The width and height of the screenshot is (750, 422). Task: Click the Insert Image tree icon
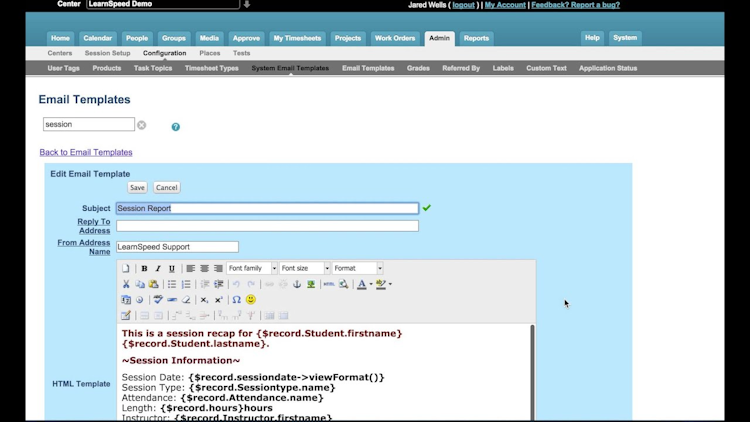(x=311, y=284)
